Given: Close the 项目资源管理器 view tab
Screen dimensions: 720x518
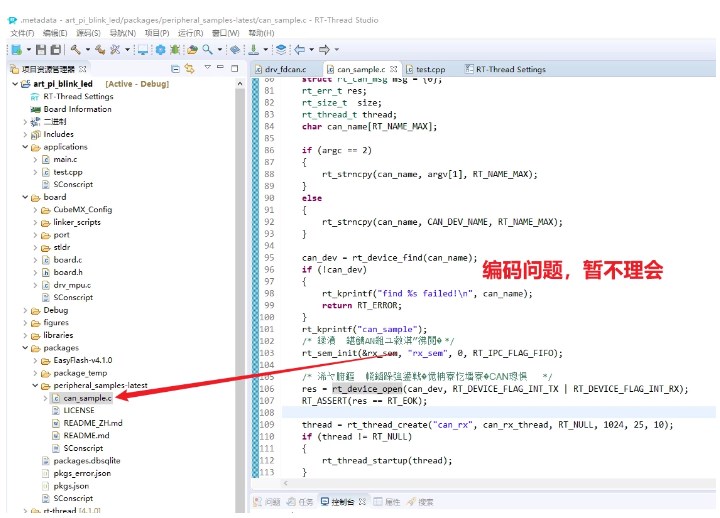Looking at the screenshot, I should click(83, 69).
